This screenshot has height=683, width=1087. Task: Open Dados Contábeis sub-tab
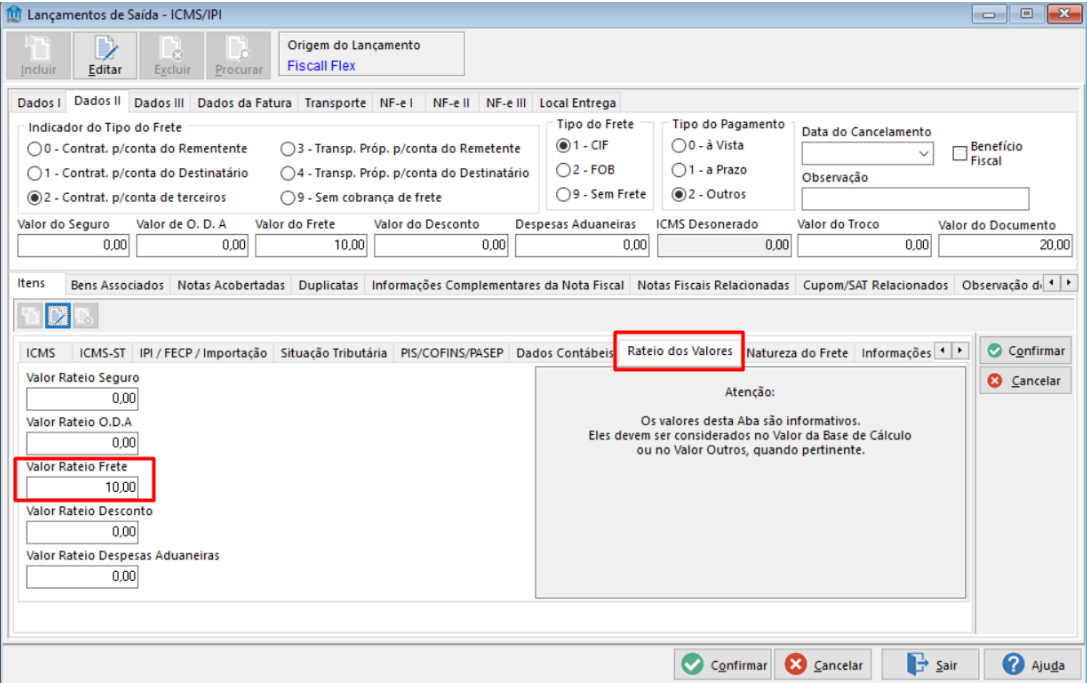[563, 353]
